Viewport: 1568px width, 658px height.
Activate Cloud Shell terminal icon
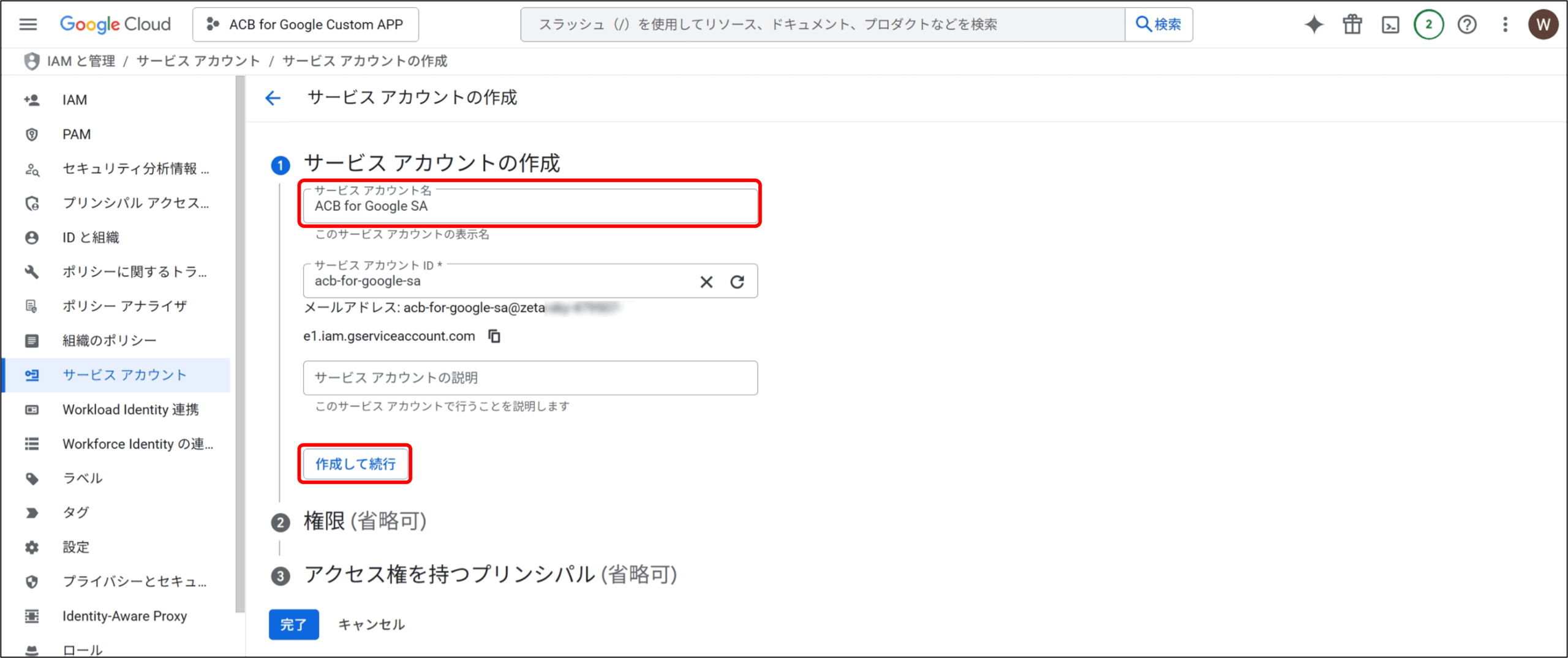pos(1390,25)
